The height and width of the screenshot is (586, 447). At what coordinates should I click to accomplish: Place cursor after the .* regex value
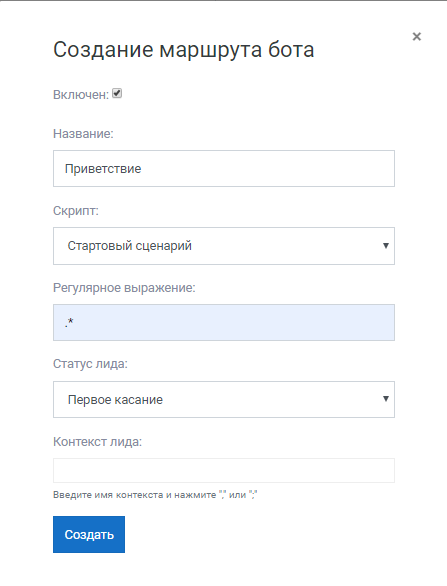click(75, 322)
